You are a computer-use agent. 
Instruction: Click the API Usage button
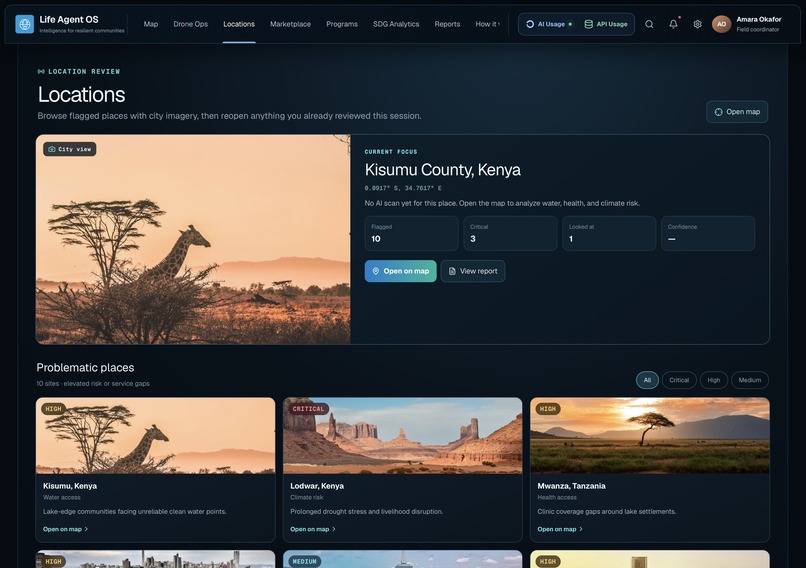point(606,24)
